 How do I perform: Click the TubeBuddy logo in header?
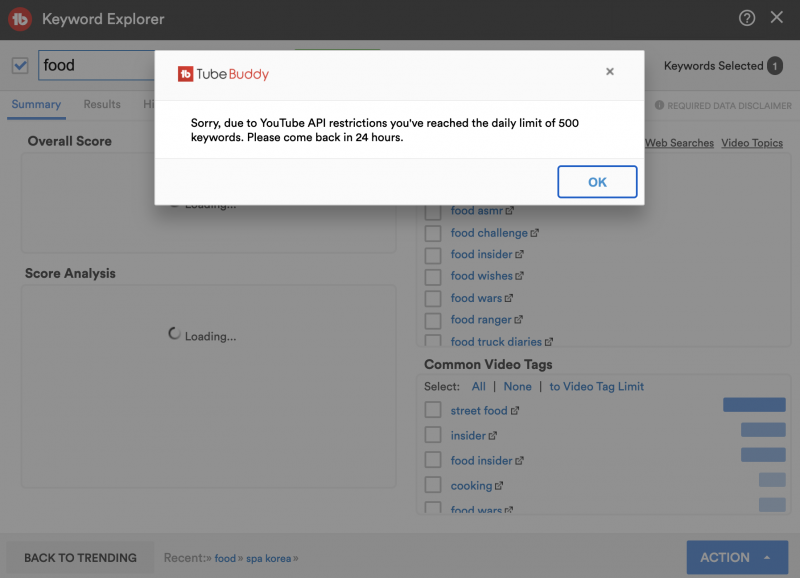click(20, 19)
